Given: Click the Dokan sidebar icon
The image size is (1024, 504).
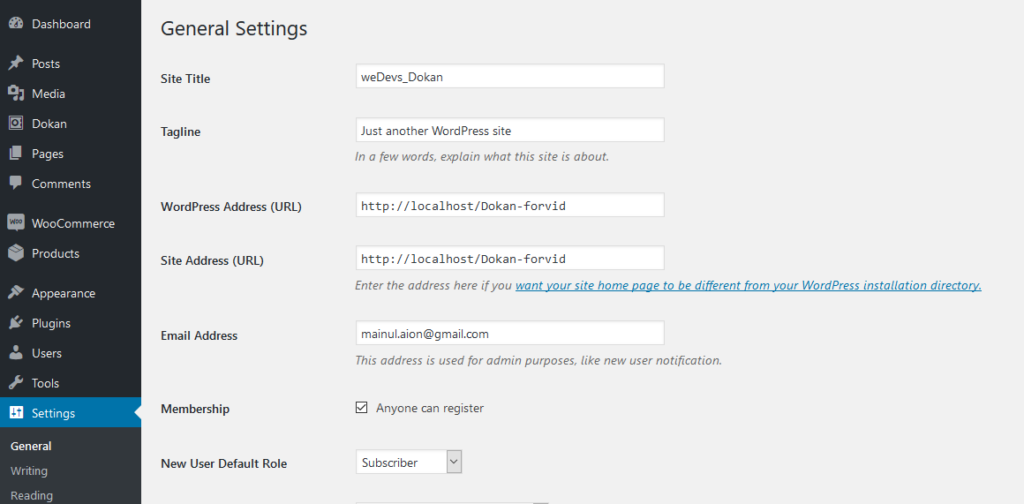Looking at the screenshot, I should (x=15, y=123).
